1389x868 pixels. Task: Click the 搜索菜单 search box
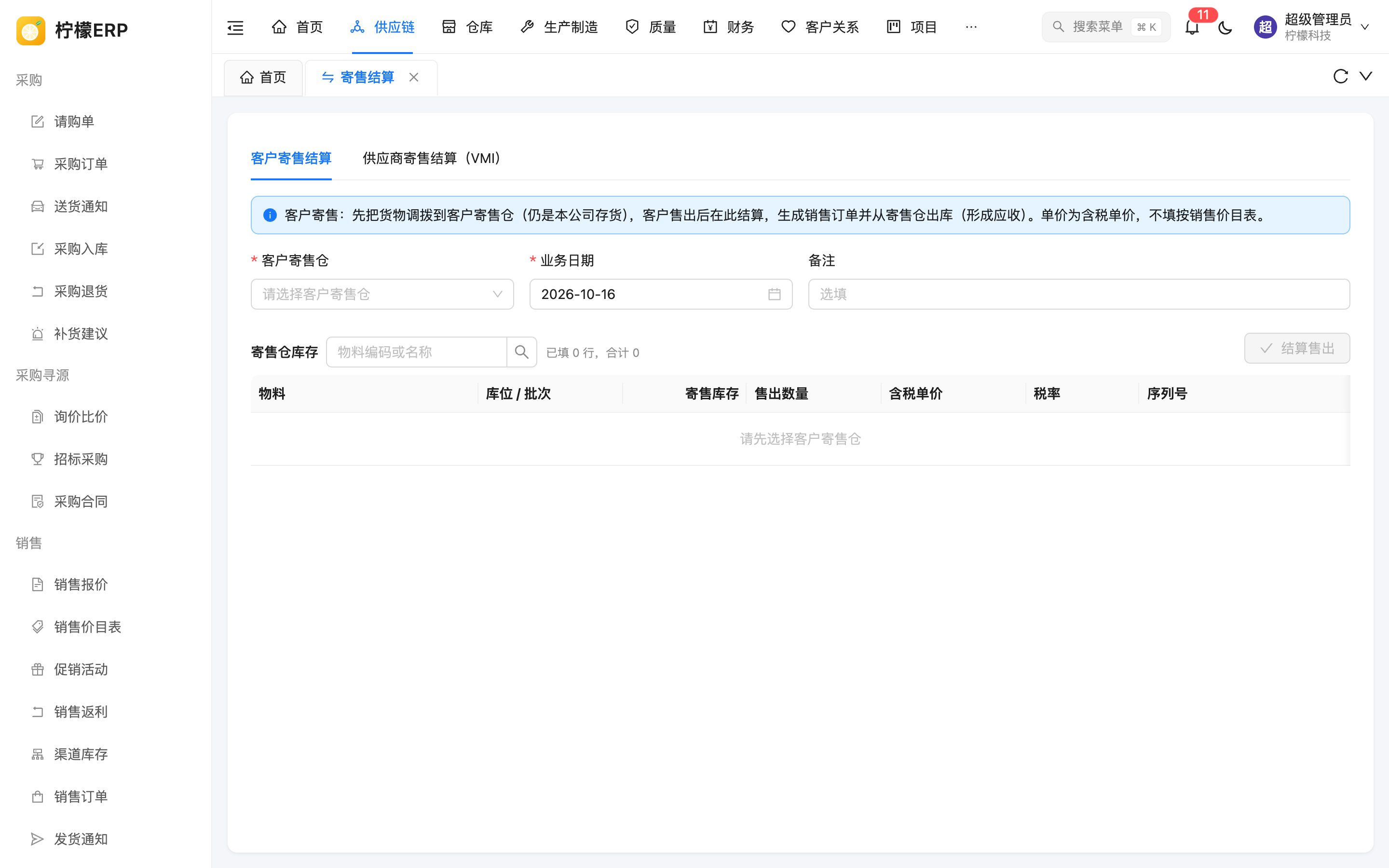[1106, 27]
